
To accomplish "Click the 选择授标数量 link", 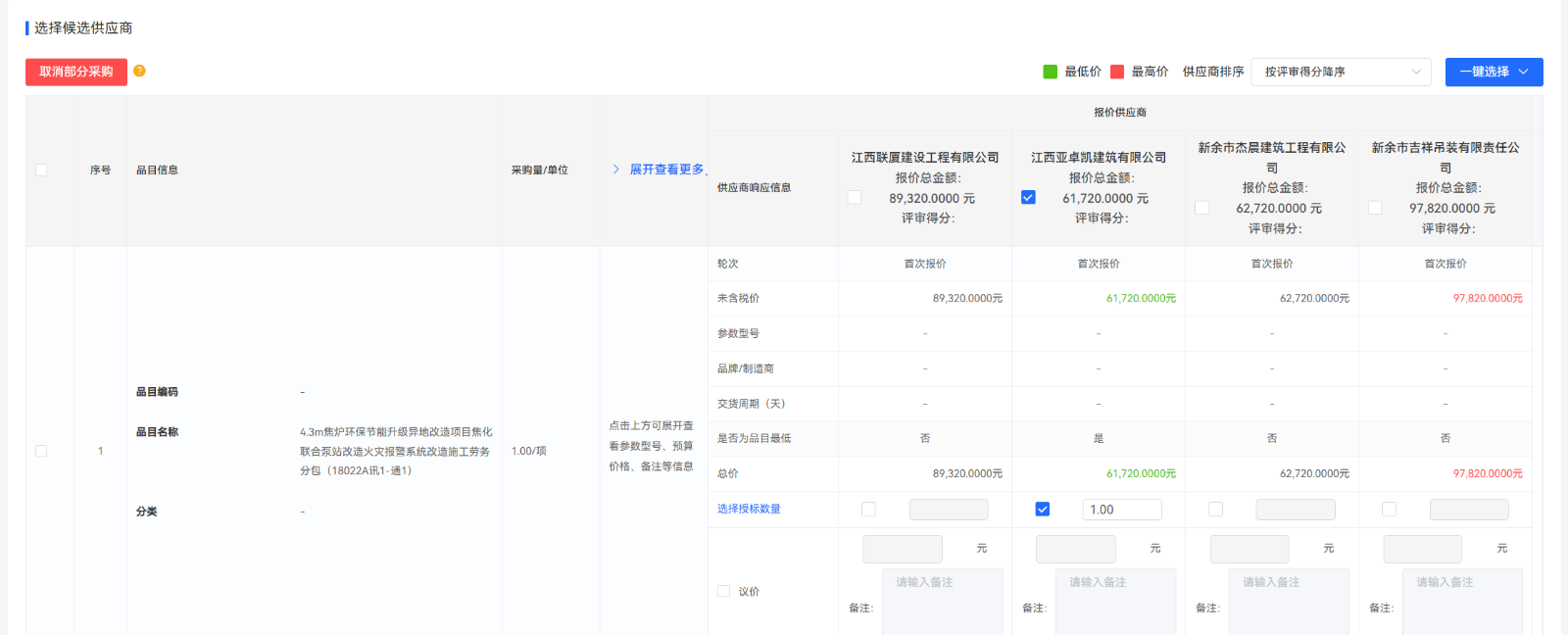I will (x=749, y=509).
